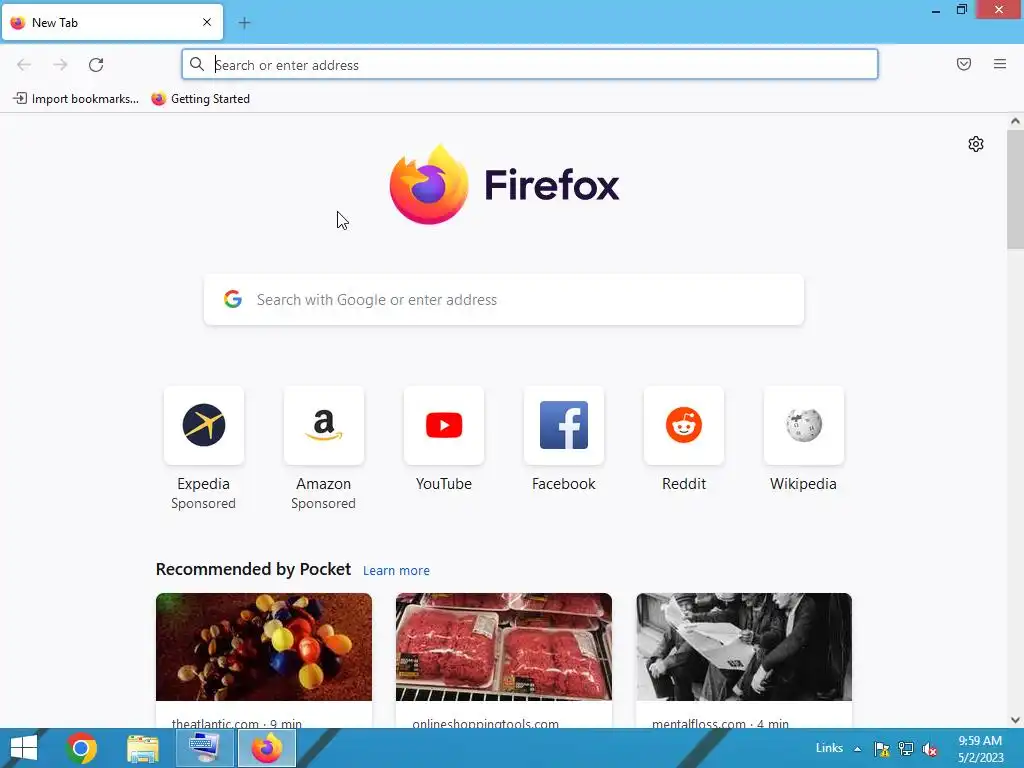
Task: Open mentalfloss.com newspaper story thumbnail
Action: click(744, 647)
